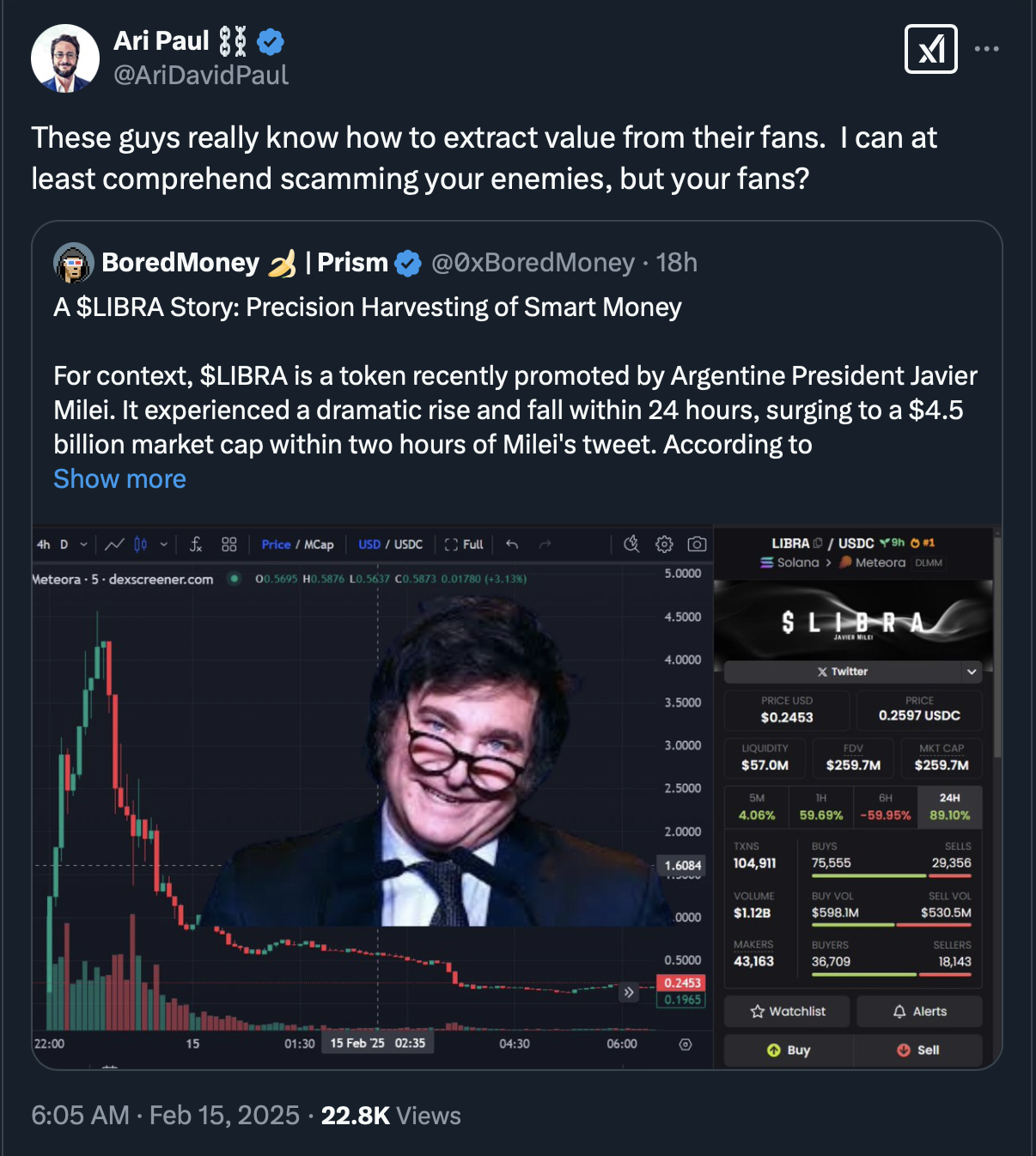Open chart settings gear icon
The height and width of the screenshot is (1156, 1036).
coord(664,544)
